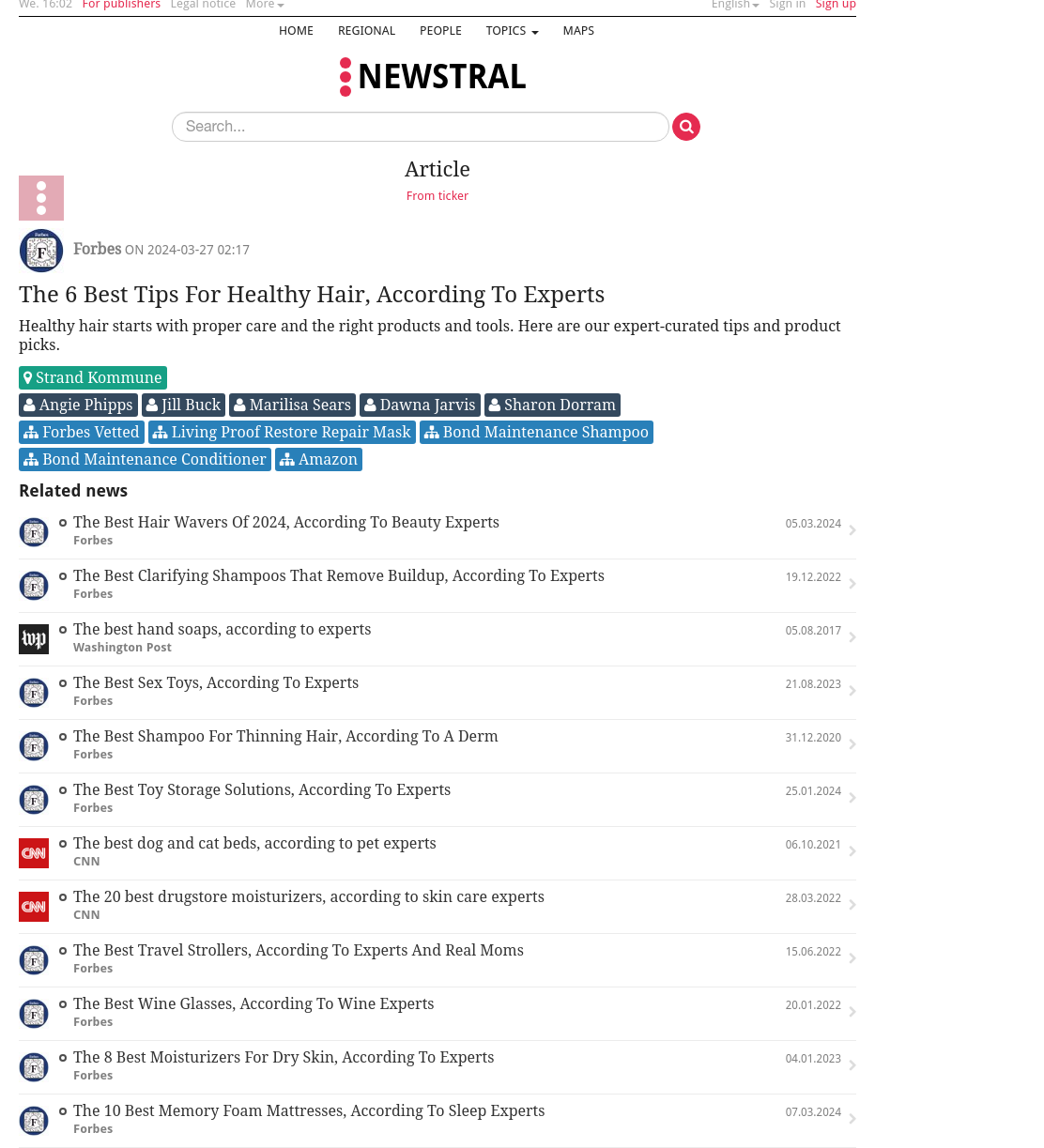
Task: Click date 04.01.2023 on Dry Skin row
Action: [813, 1059]
